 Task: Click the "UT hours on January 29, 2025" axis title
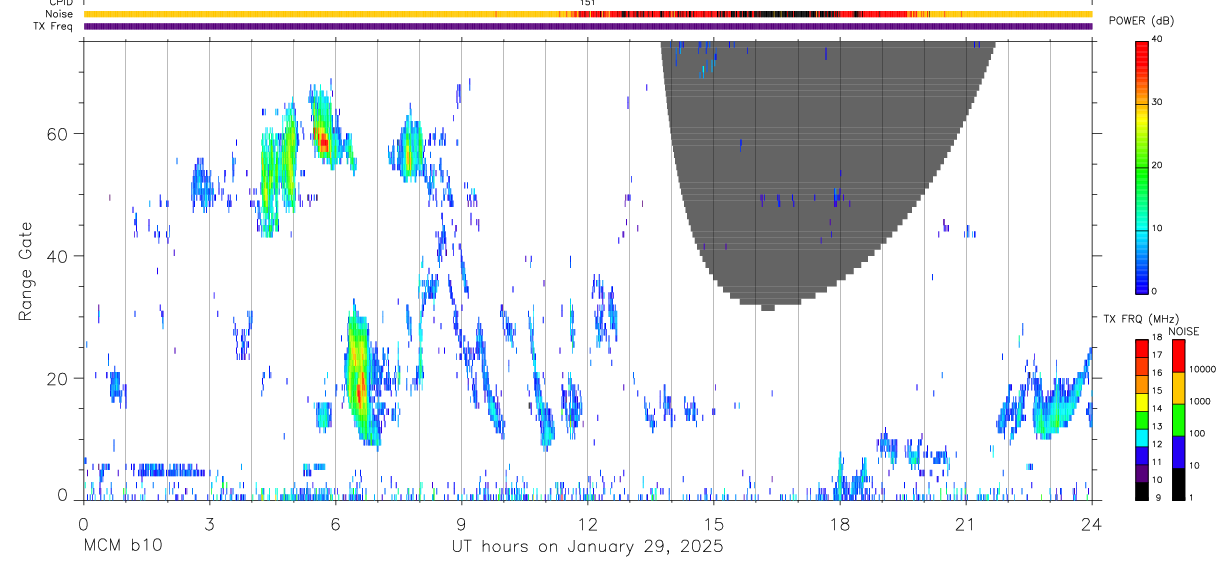pyautogui.click(x=587, y=548)
